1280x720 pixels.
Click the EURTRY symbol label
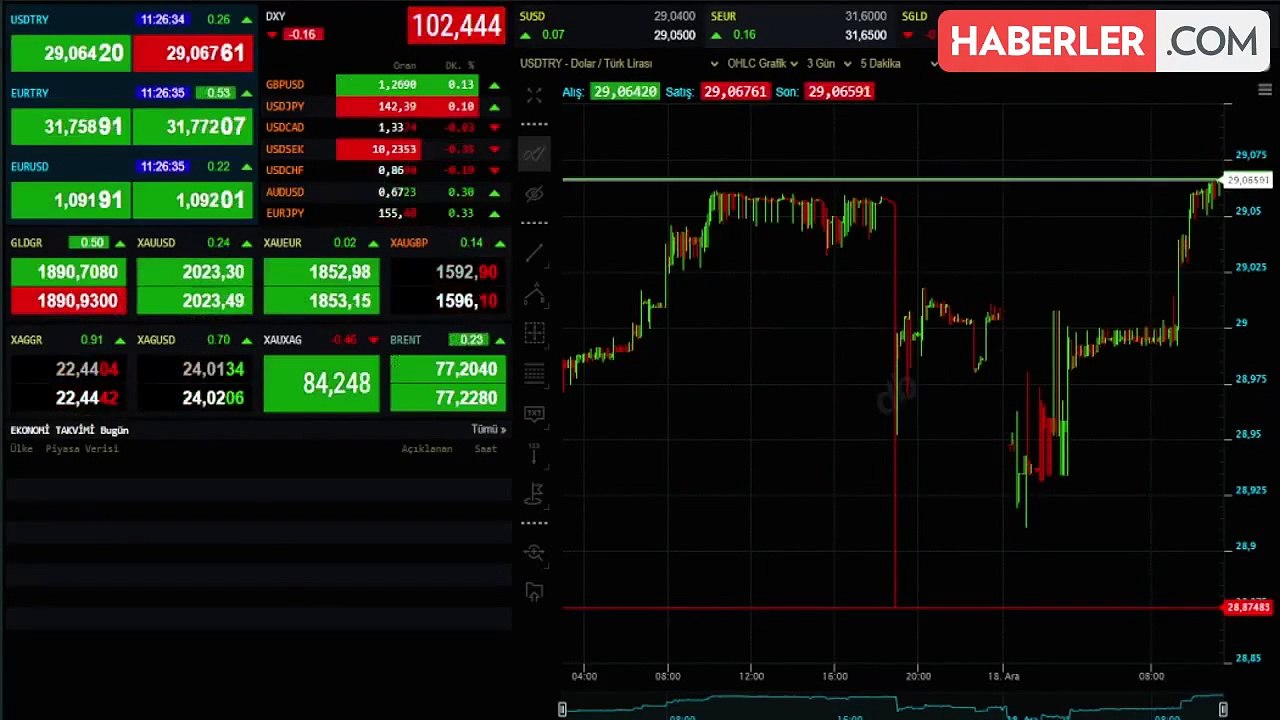click(29, 93)
